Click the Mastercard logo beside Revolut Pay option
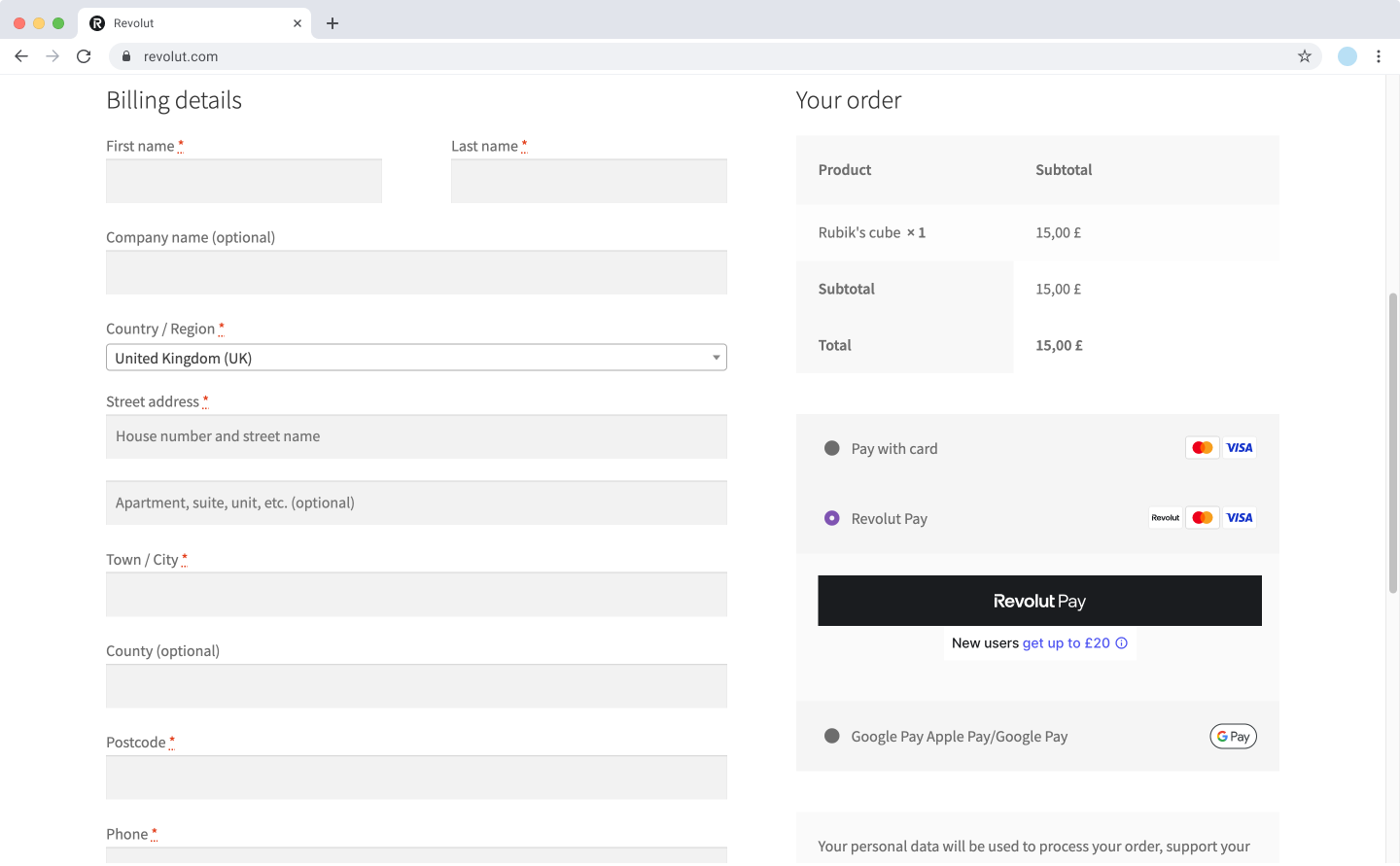The width and height of the screenshot is (1400, 866). point(1203,518)
